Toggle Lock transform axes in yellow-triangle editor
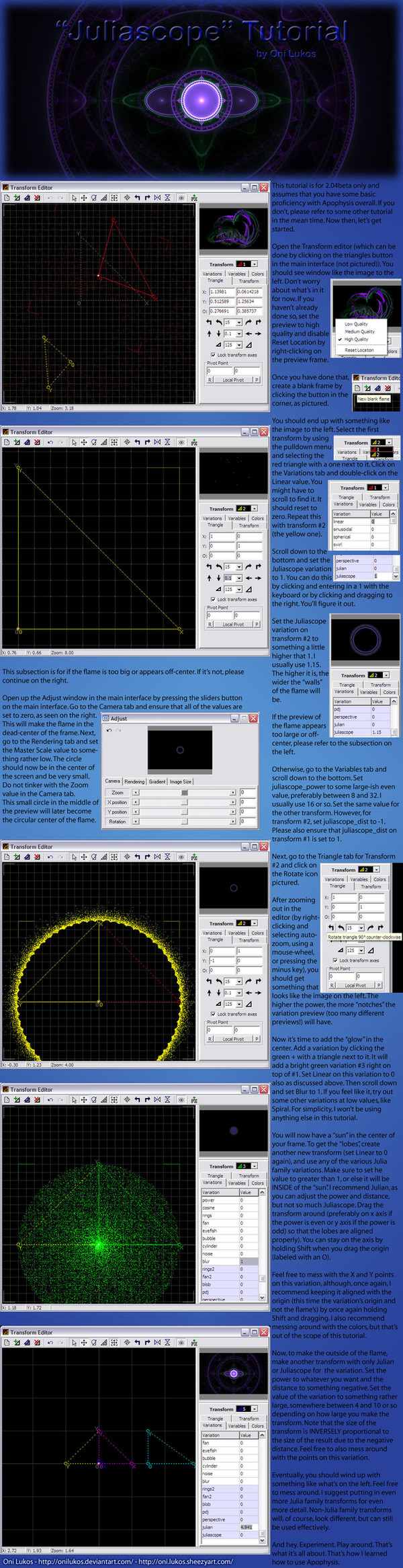Image resolution: width=403 pixels, height=1568 pixels. [213, 598]
